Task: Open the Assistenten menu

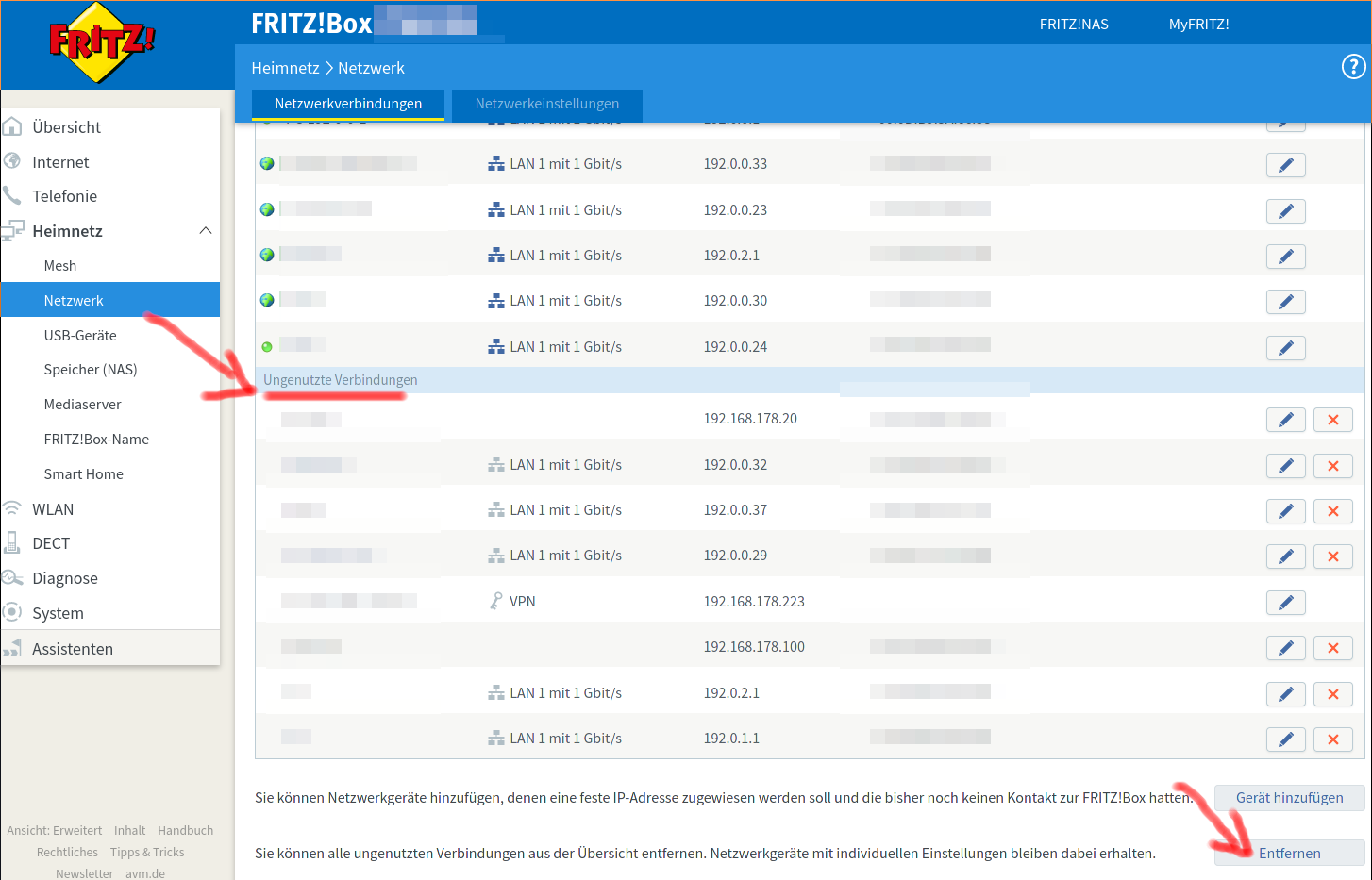Action: pyautogui.click(x=110, y=648)
